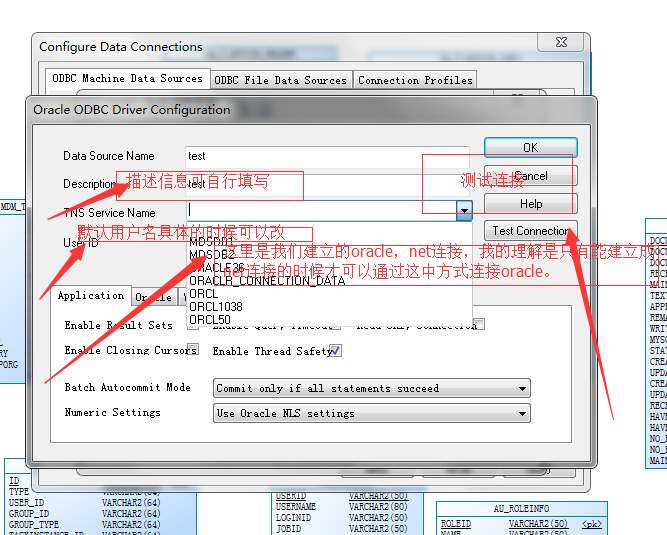Click GROUP_TYPE column in diagram table

point(34,524)
